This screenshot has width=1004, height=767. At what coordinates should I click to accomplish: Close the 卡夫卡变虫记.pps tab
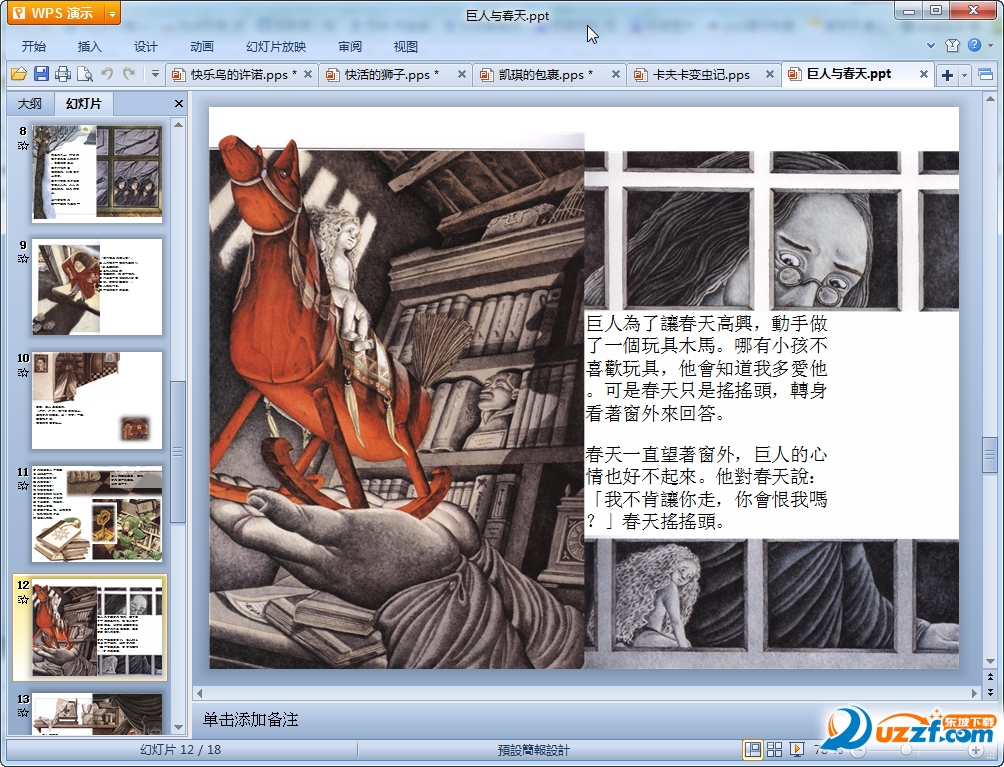coord(770,74)
